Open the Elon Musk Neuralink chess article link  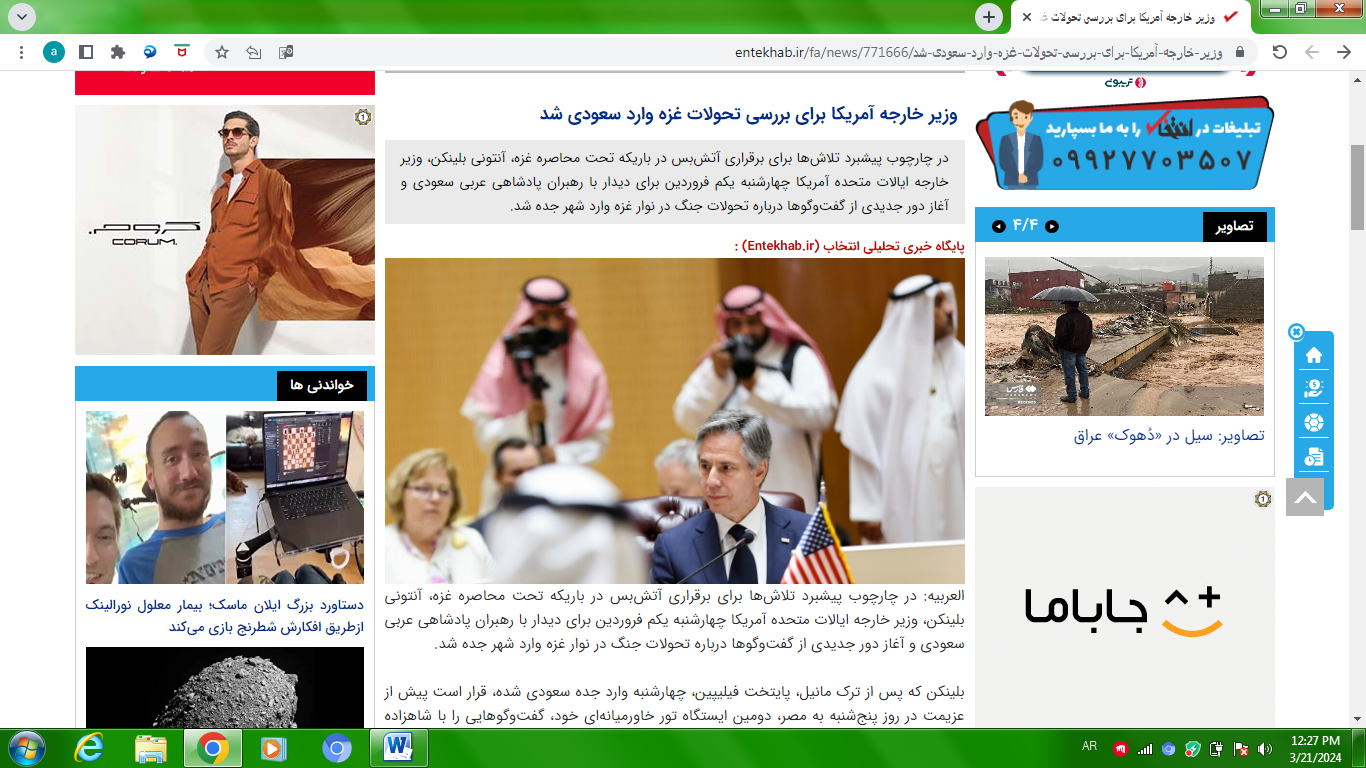(225, 616)
